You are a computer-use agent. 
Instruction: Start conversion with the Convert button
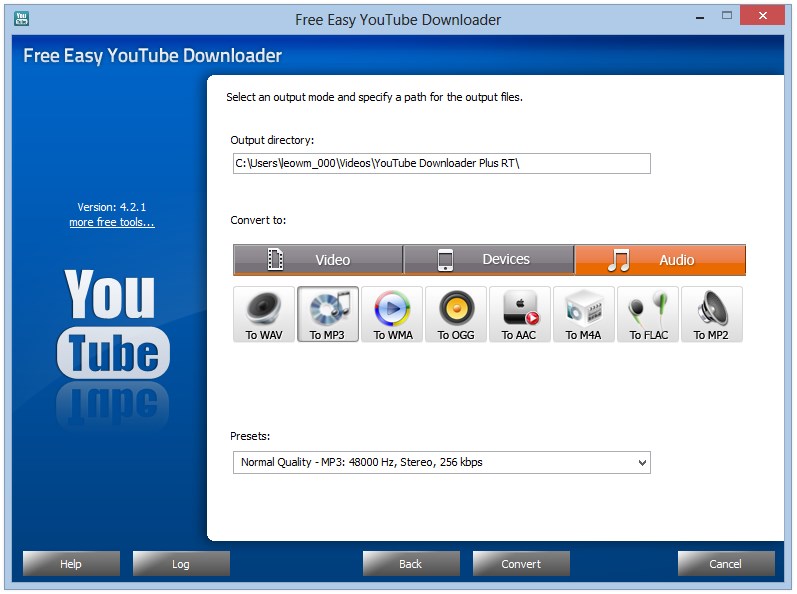(x=521, y=564)
